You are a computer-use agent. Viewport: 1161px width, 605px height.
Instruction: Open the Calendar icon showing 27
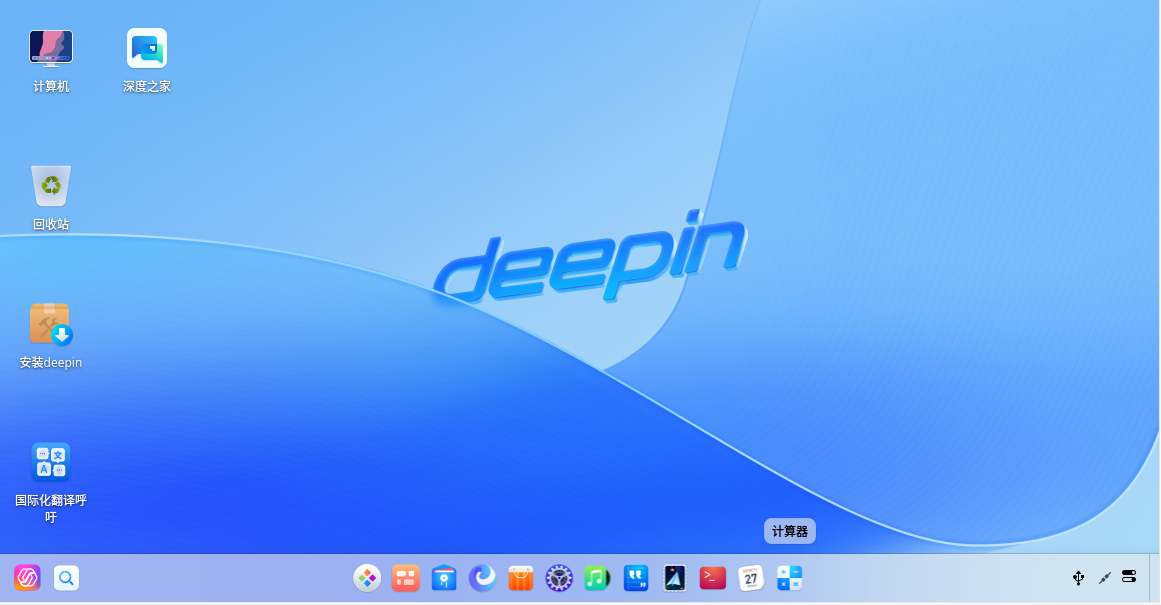pos(751,578)
